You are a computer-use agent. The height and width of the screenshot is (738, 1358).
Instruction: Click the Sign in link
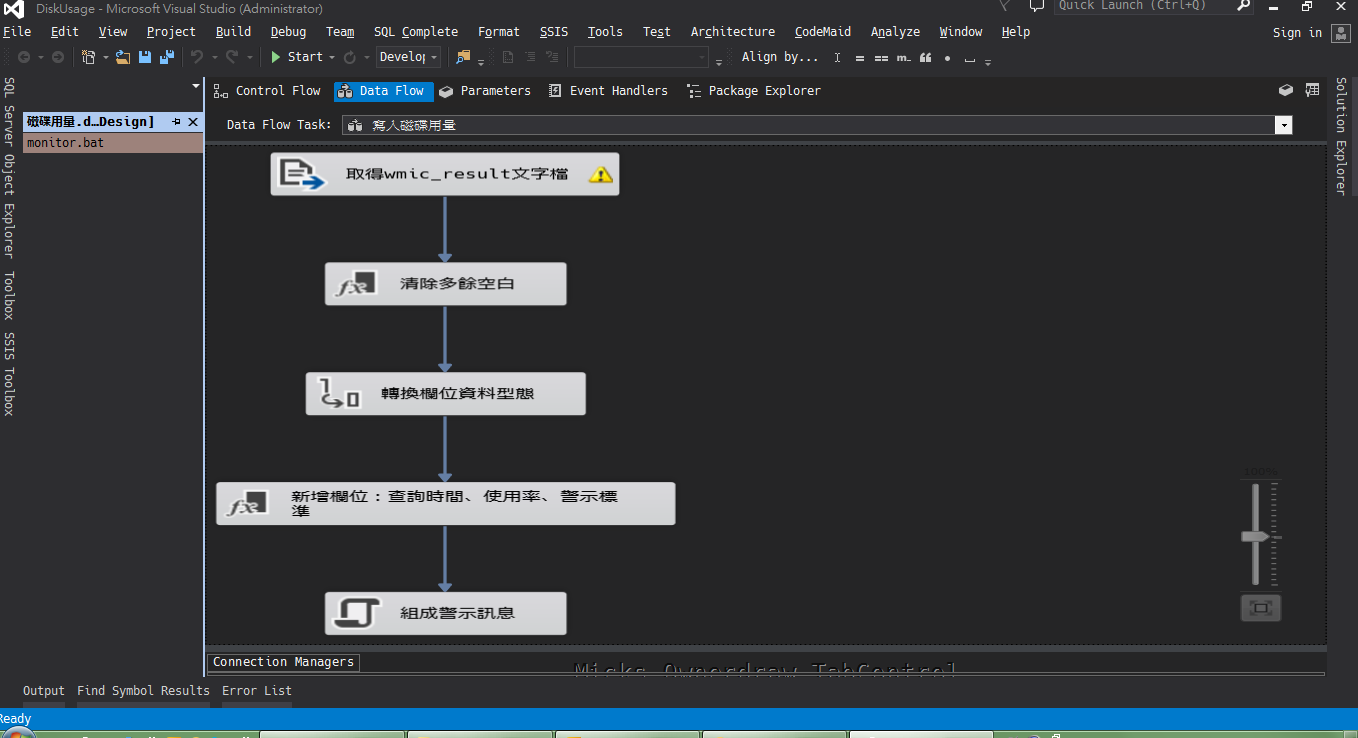pyautogui.click(x=1297, y=32)
